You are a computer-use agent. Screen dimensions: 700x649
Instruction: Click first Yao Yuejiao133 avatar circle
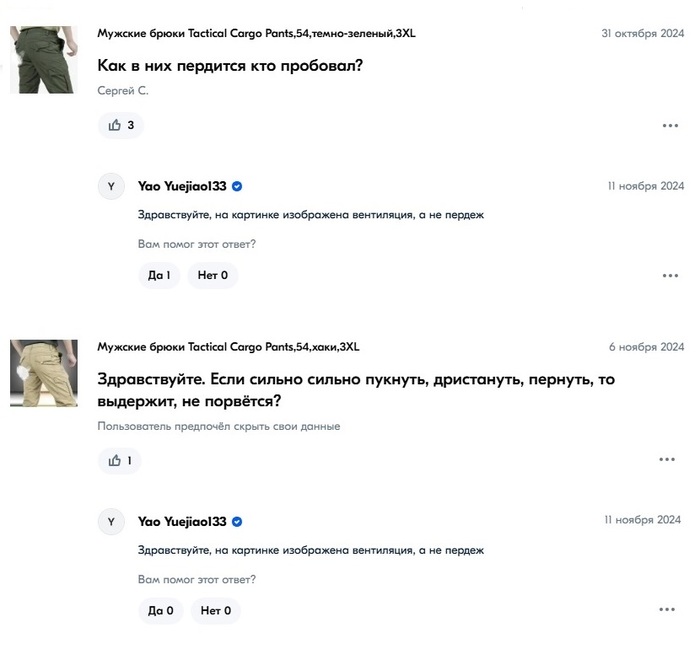coord(111,186)
